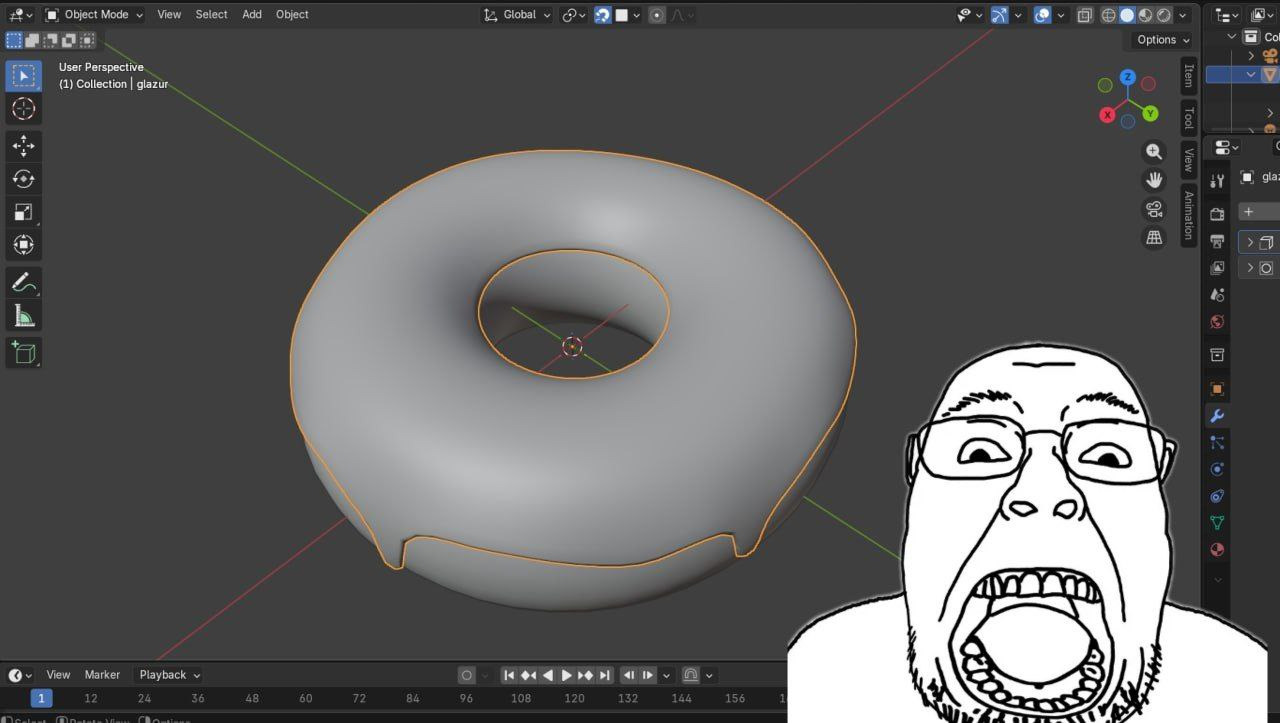Toggle camera view in the viewport

(x=1154, y=209)
